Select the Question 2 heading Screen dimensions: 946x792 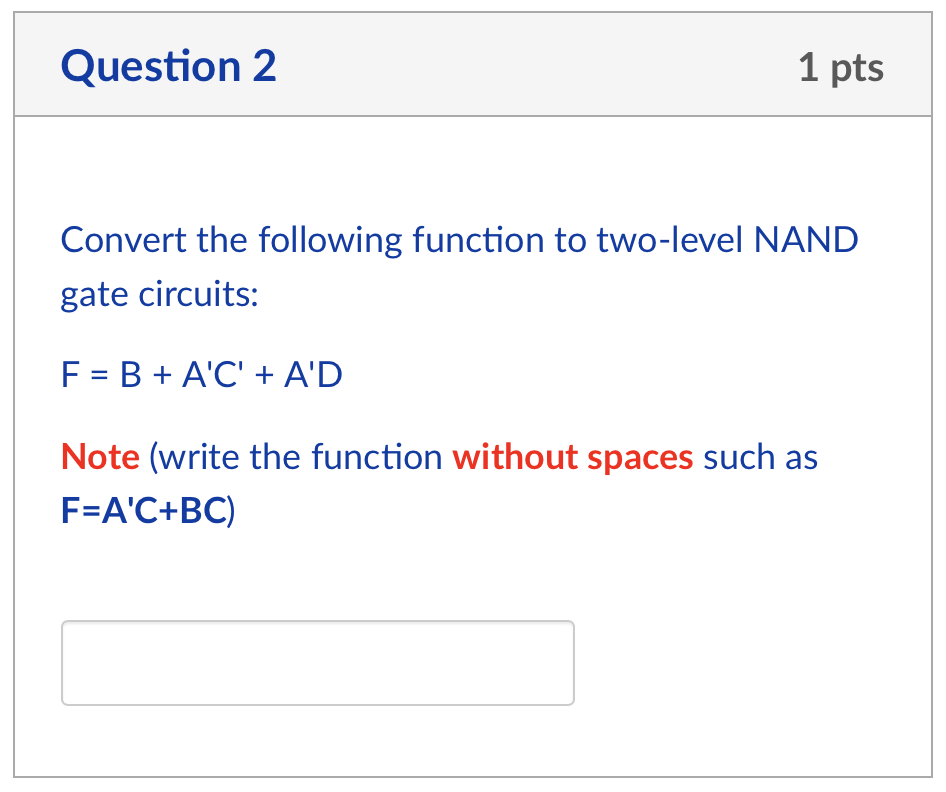point(167,66)
